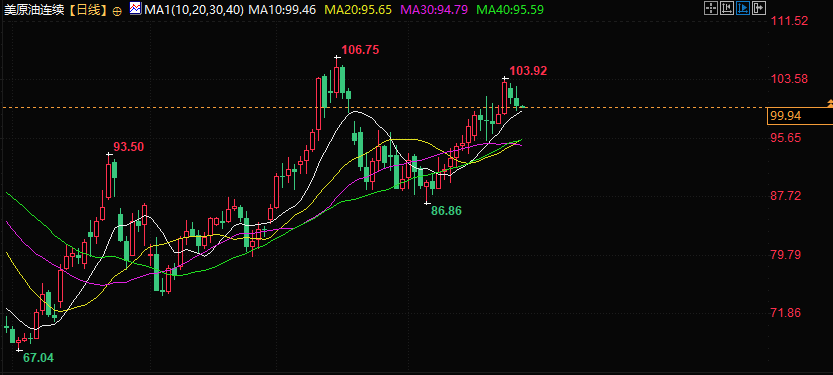The height and width of the screenshot is (375, 833).
Task: Click the circled plus icon beside 日线
Action: click(x=118, y=10)
